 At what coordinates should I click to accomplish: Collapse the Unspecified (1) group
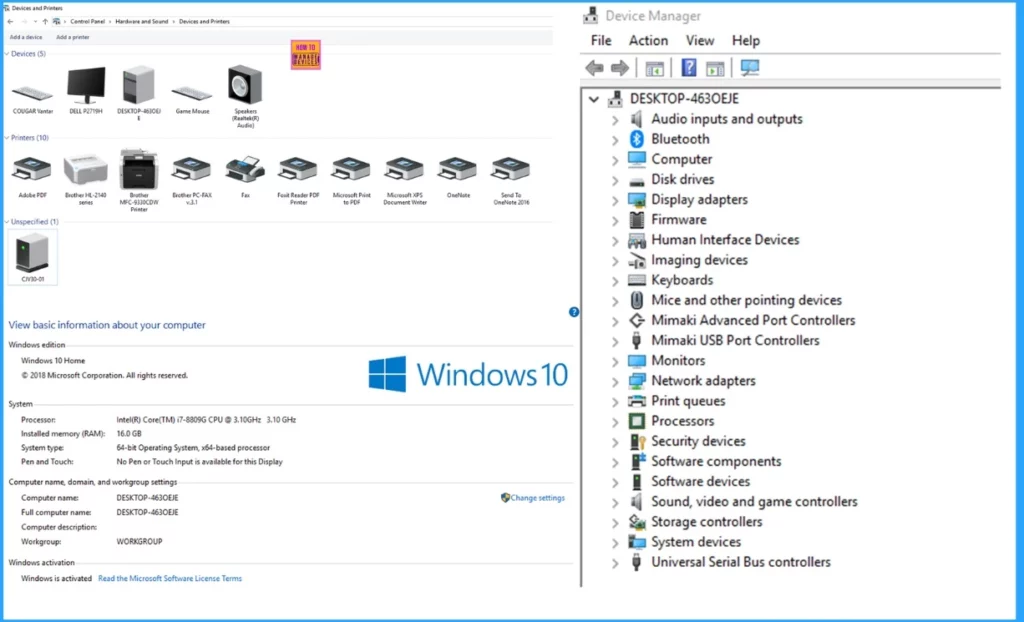point(7,221)
